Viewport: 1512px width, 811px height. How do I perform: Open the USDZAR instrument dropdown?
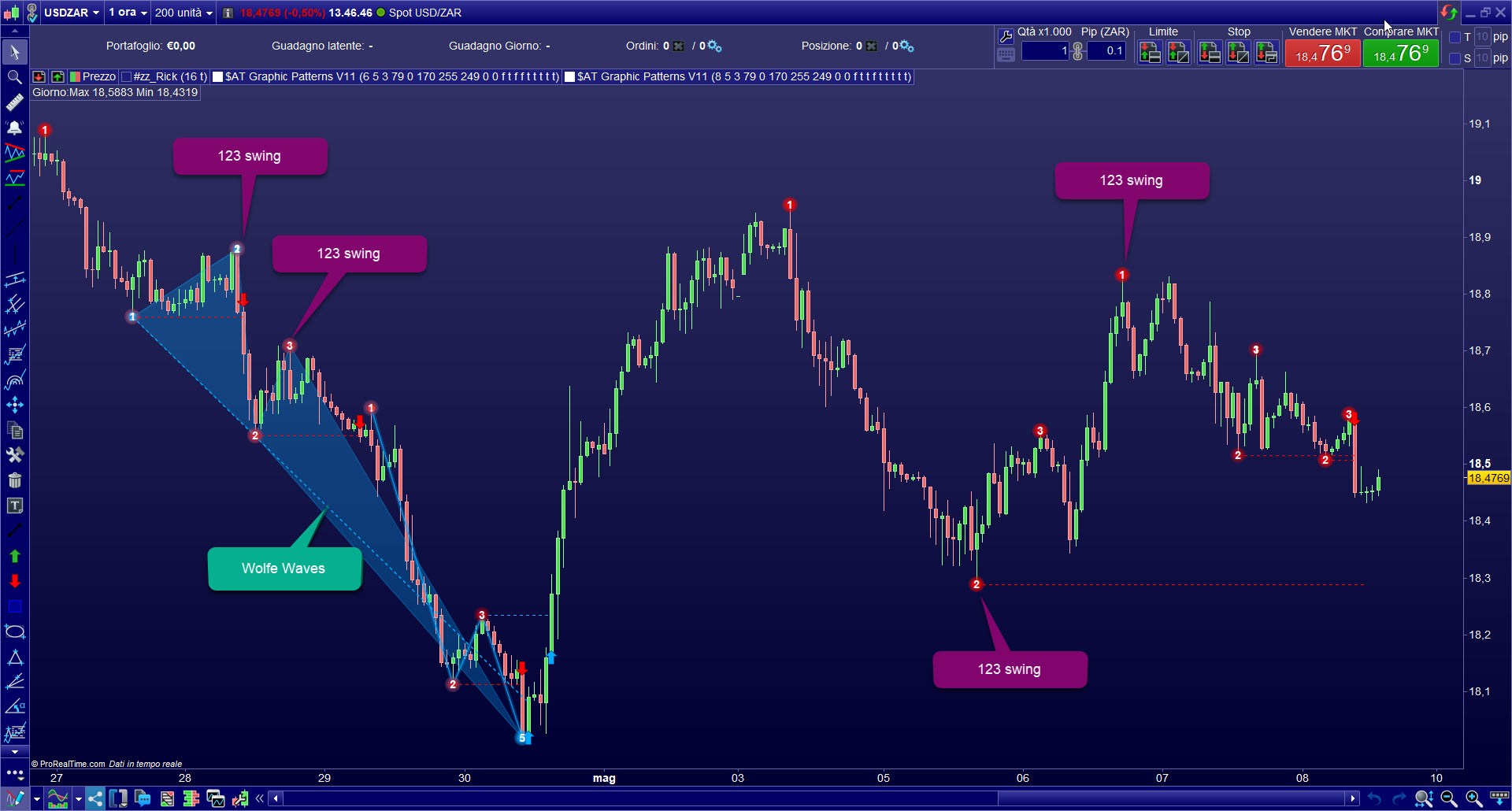(x=72, y=13)
